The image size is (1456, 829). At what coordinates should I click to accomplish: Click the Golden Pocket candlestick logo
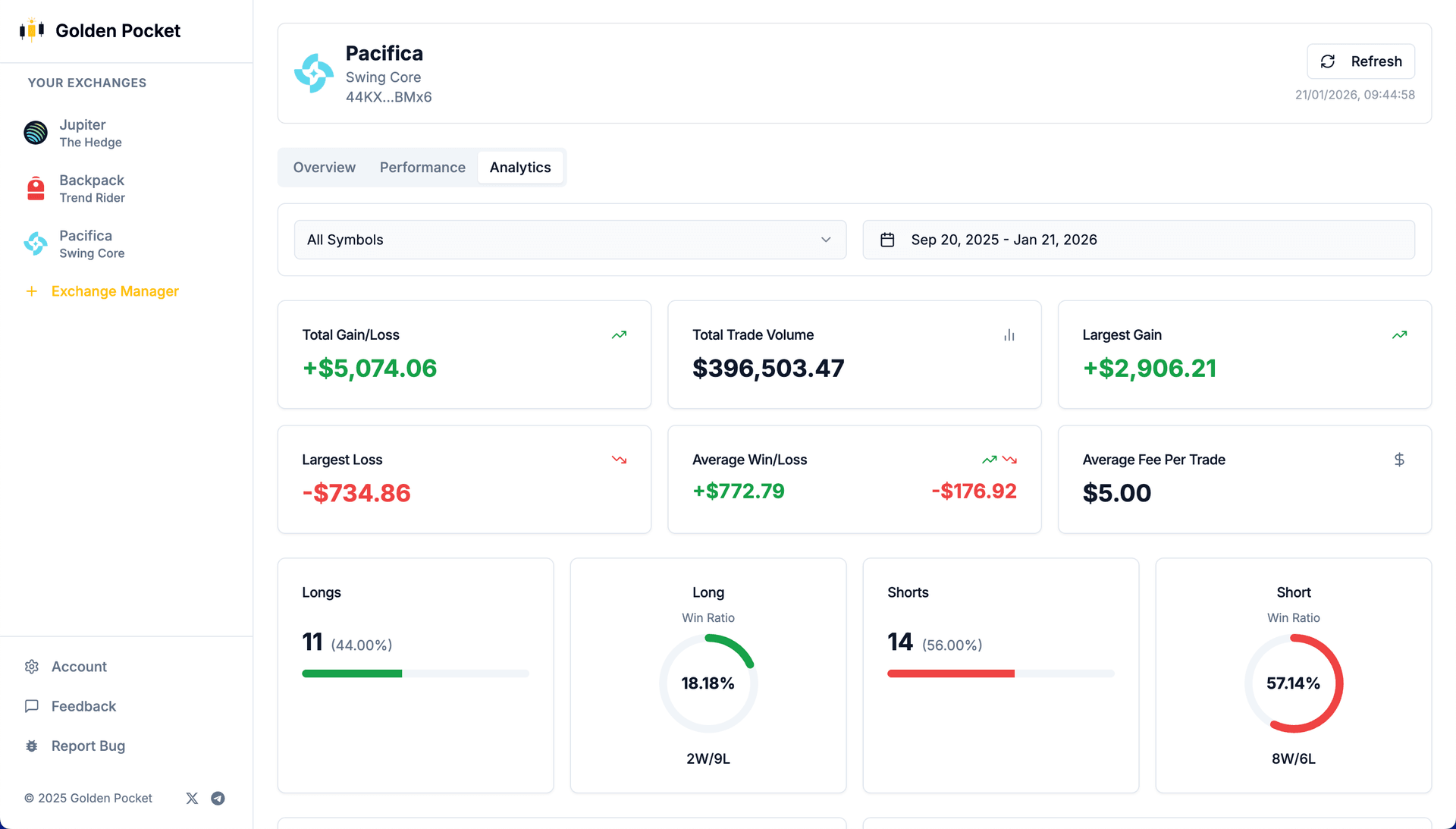pyautogui.click(x=32, y=30)
